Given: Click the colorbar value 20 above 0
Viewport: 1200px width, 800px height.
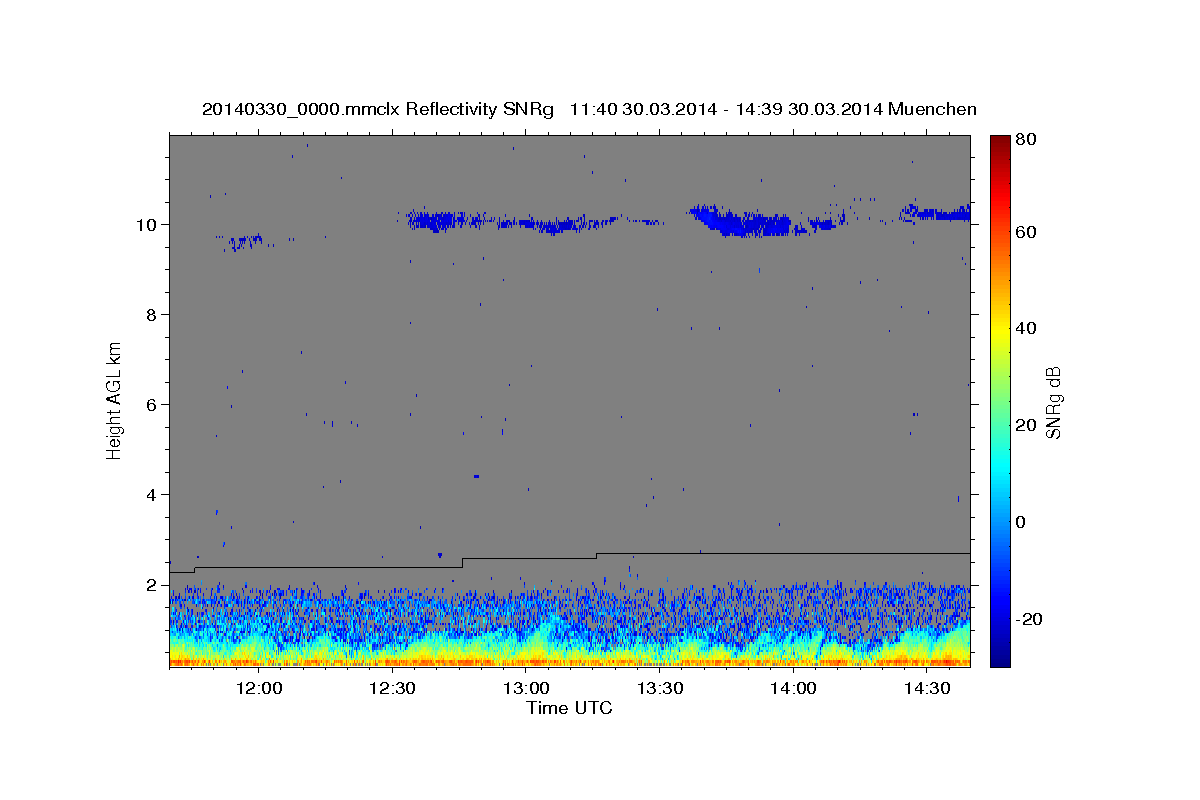Looking at the screenshot, I should click(1025, 425).
